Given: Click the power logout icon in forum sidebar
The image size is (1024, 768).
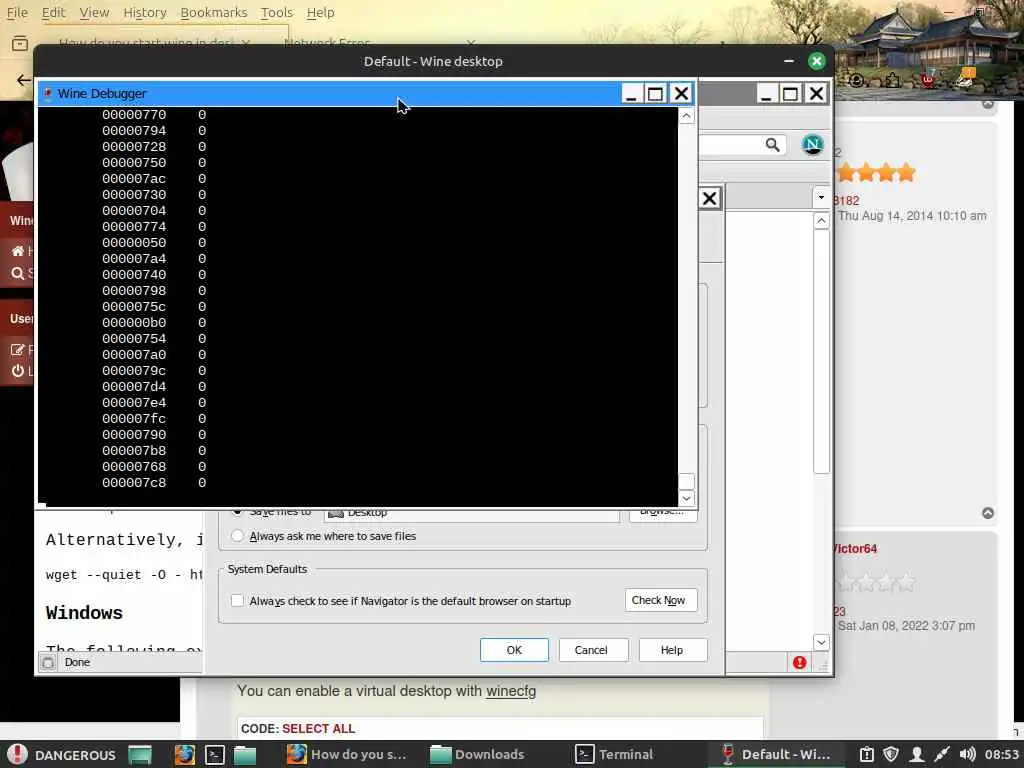Looking at the screenshot, I should coord(18,371).
